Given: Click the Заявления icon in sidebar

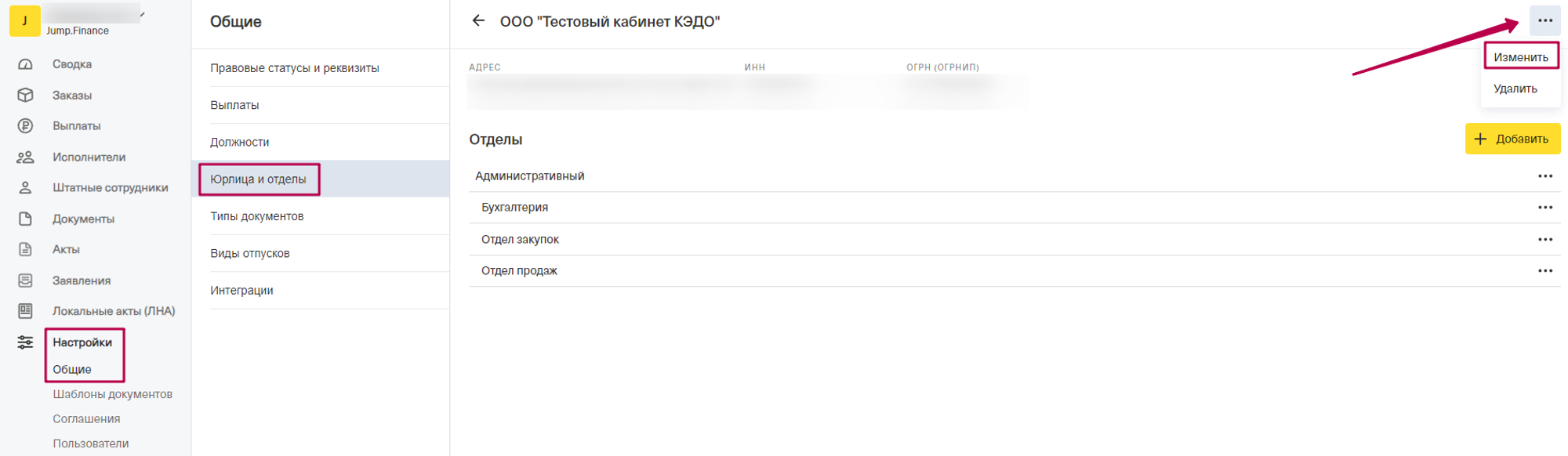Looking at the screenshot, I should click(x=25, y=280).
